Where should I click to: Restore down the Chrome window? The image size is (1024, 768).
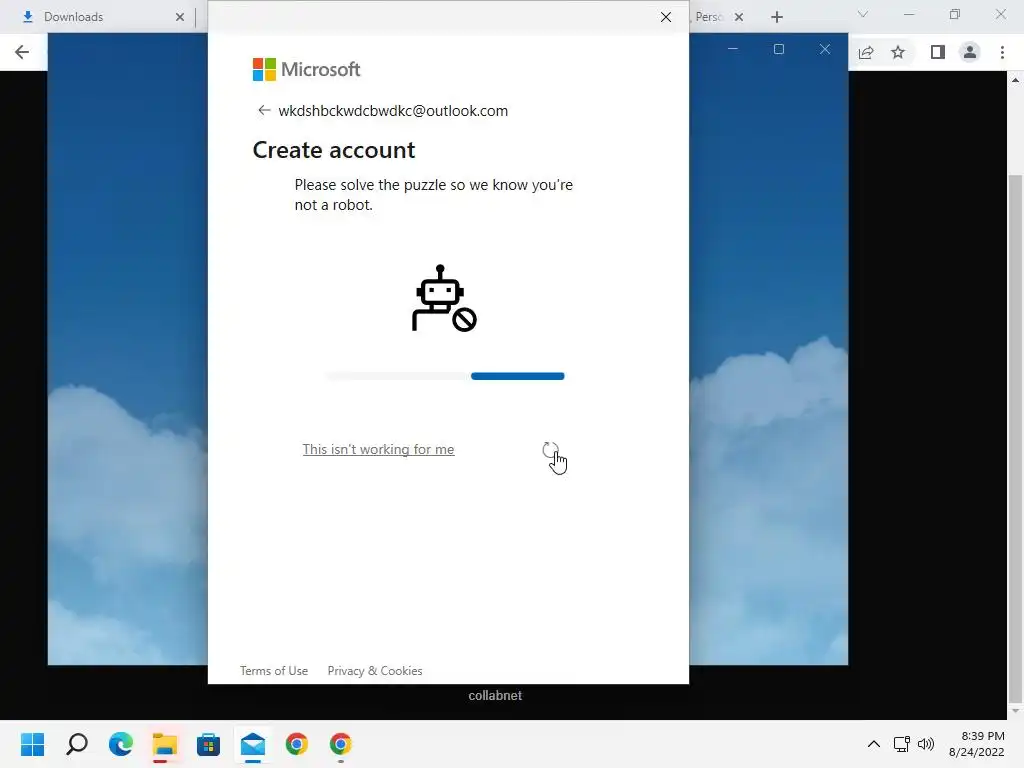click(x=955, y=14)
